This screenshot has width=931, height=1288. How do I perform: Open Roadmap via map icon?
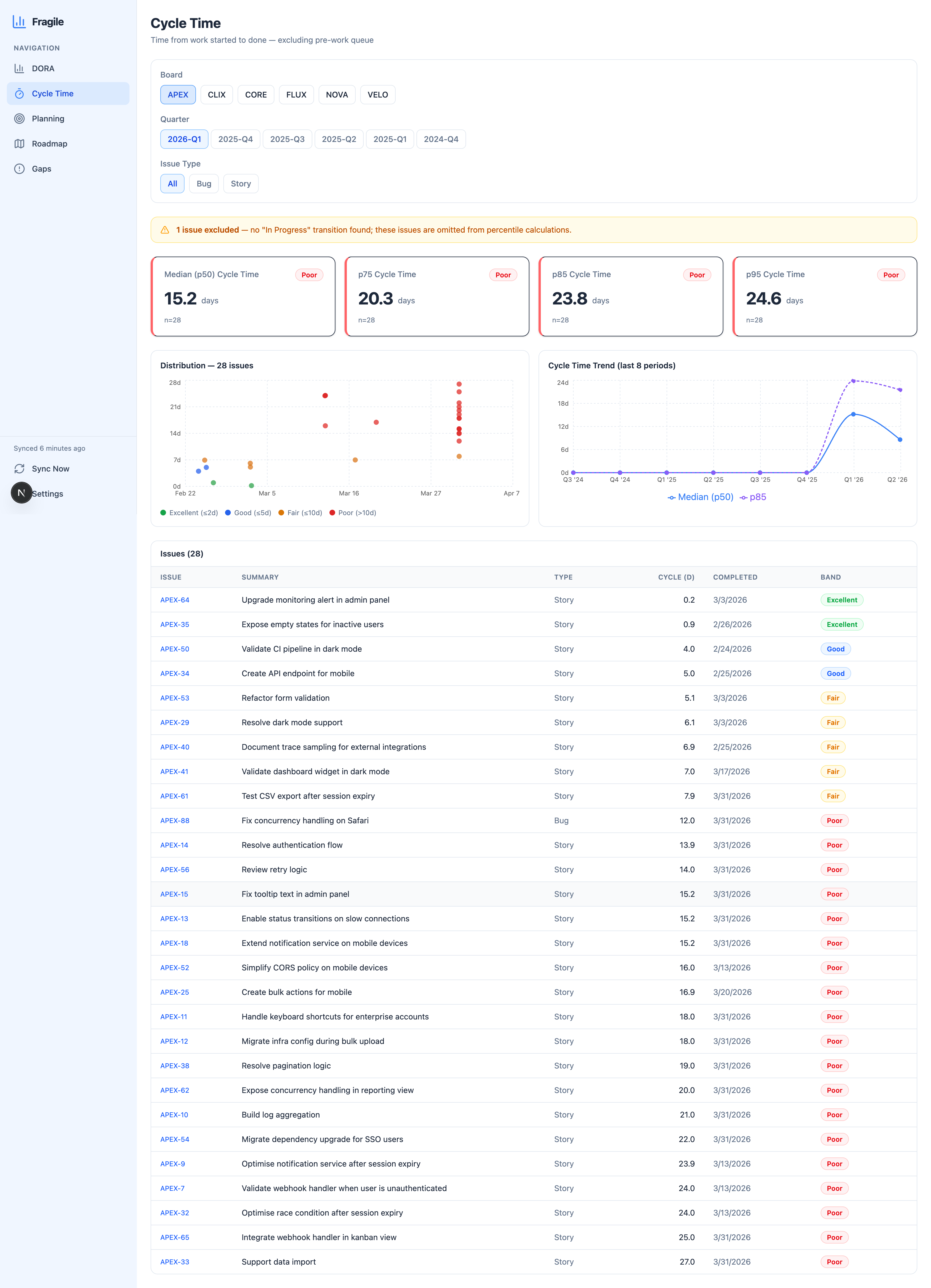19,144
